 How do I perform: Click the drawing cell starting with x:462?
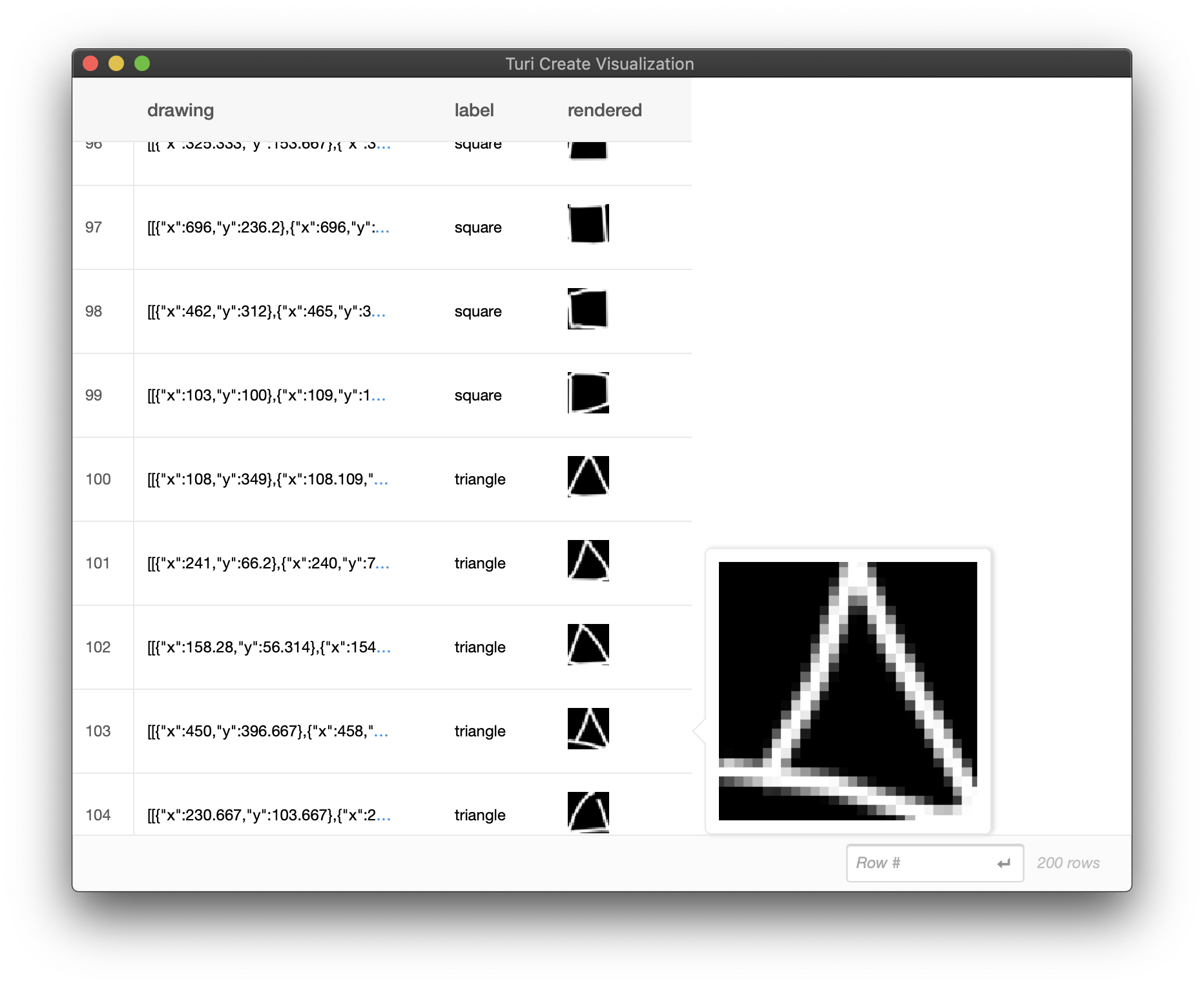267,311
